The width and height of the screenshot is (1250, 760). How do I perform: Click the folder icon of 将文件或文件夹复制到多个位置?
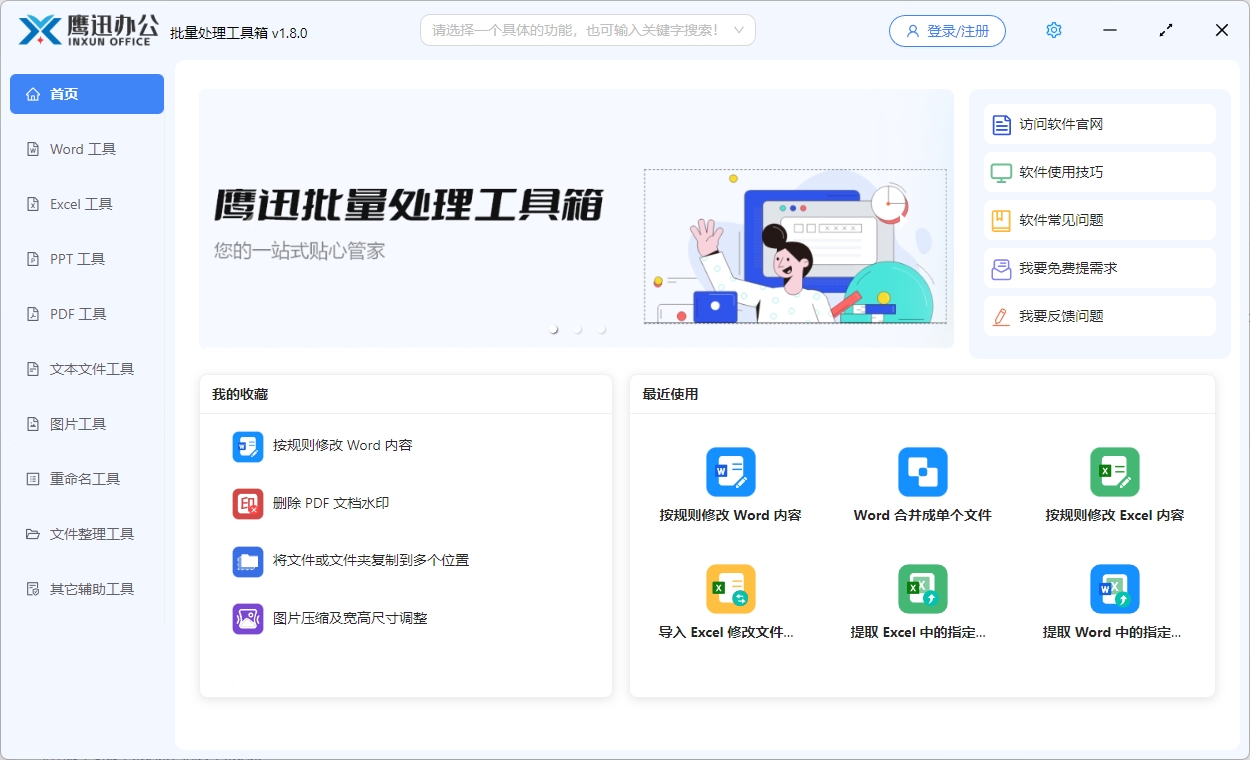248,561
